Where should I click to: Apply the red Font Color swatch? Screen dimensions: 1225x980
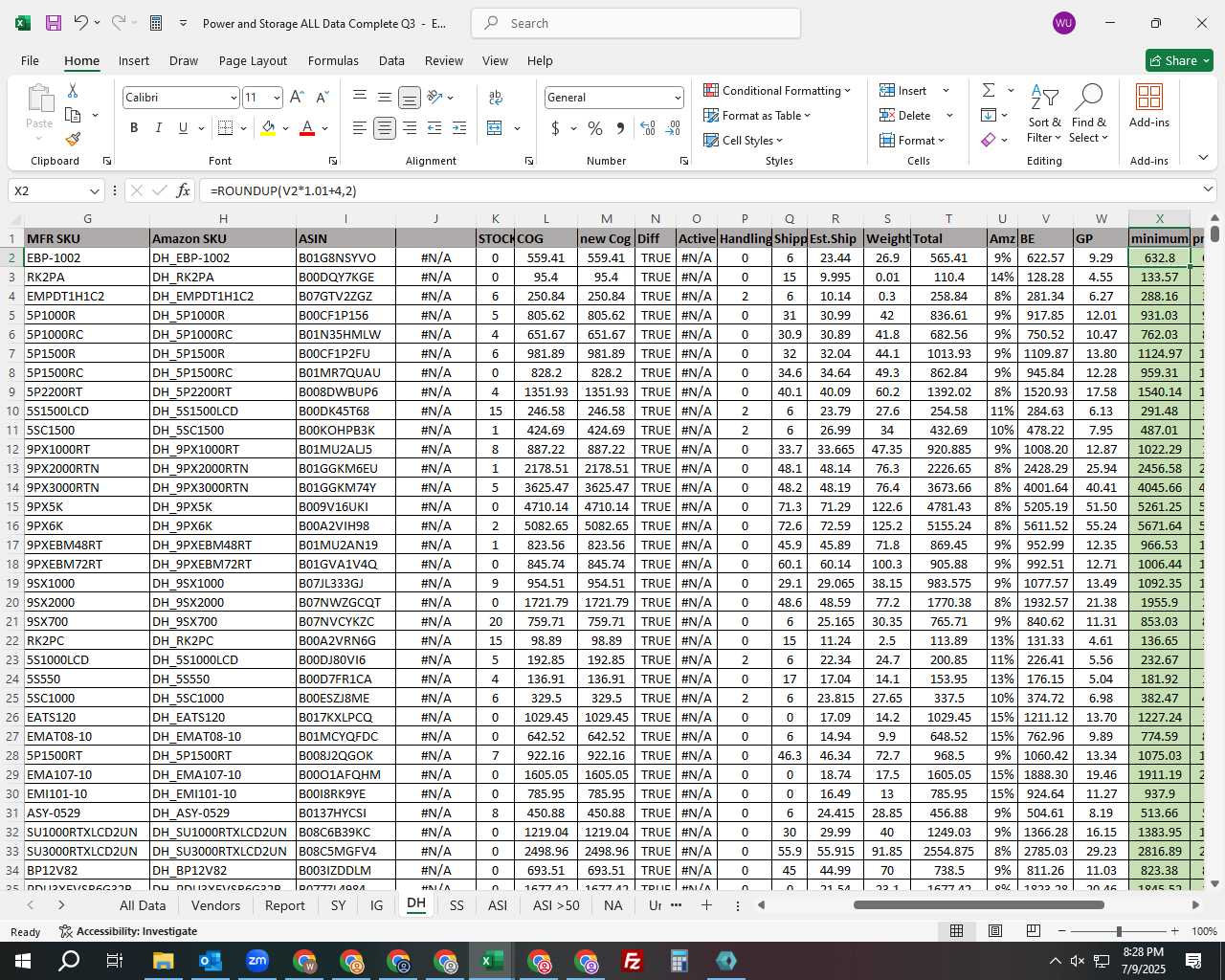point(307,128)
